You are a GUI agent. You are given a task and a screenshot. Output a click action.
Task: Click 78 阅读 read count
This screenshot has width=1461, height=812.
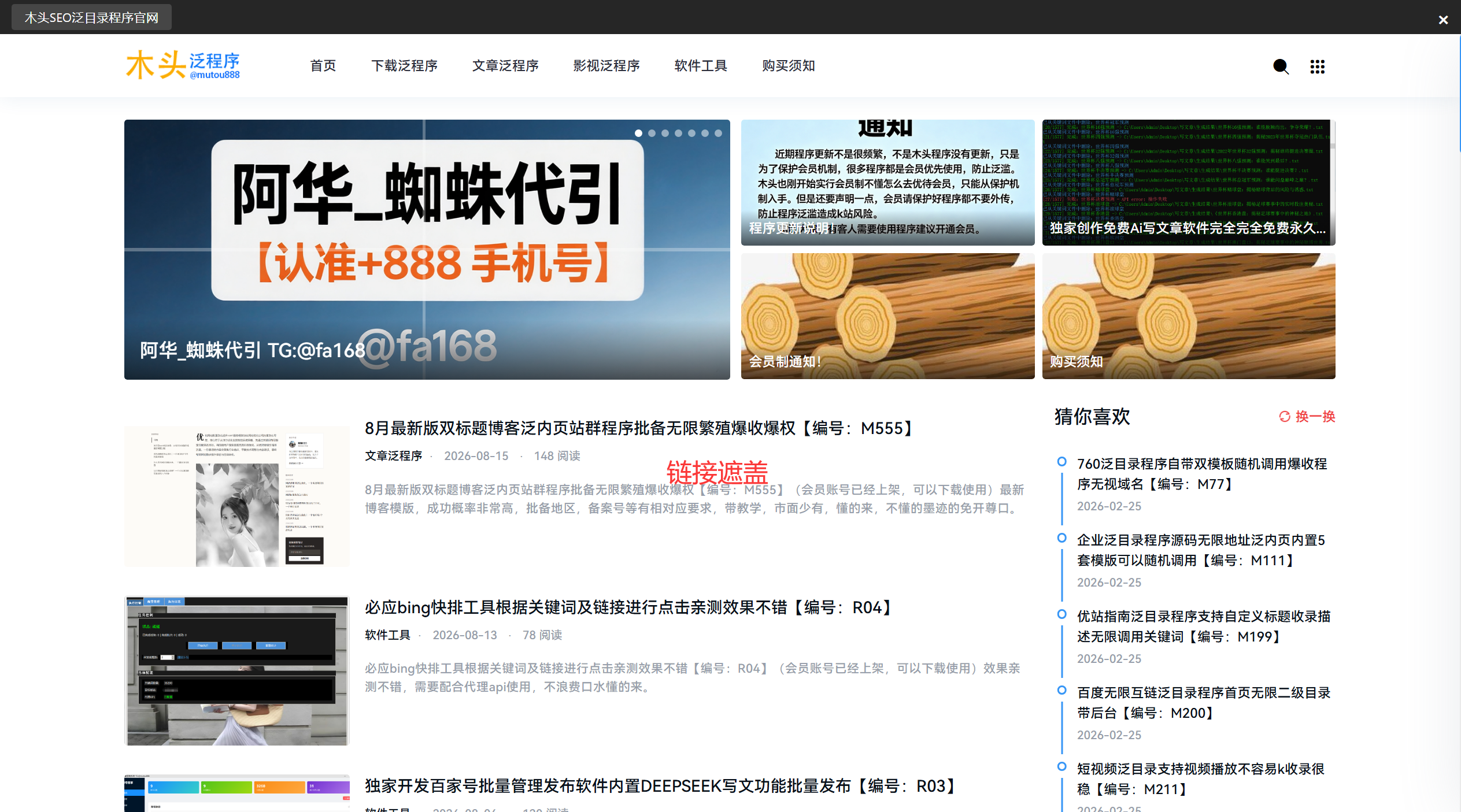pyautogui.click(x=542, y=635)
